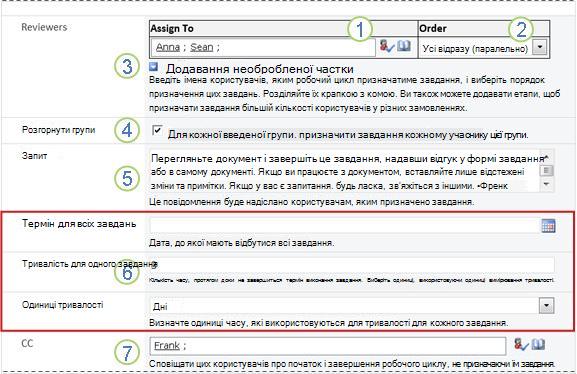Open the Order dropdown arrow
The width and height of the screenshot is (577, 374).
[539, 47]
